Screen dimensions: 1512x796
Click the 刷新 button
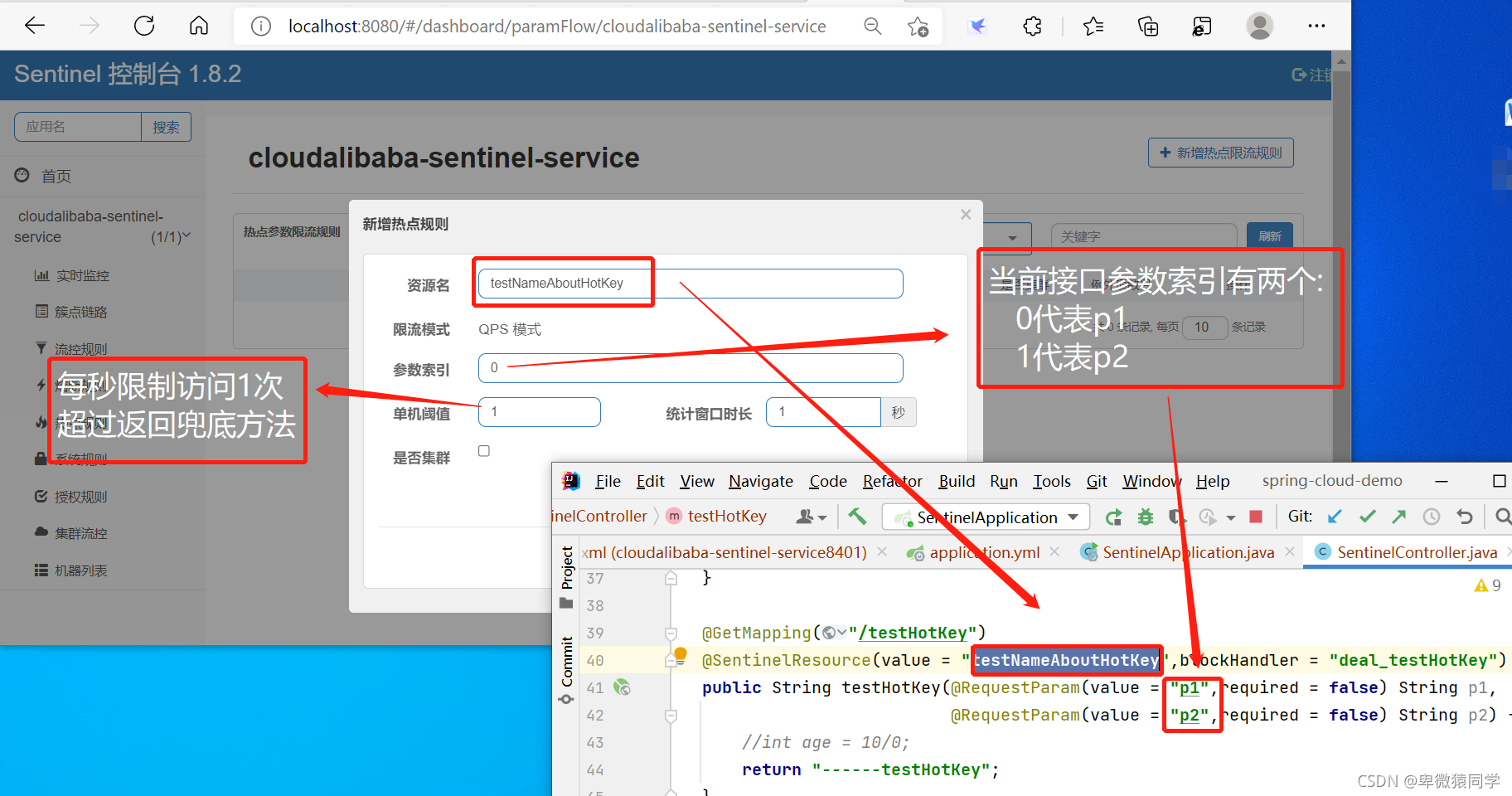(x=1269, y=236)
